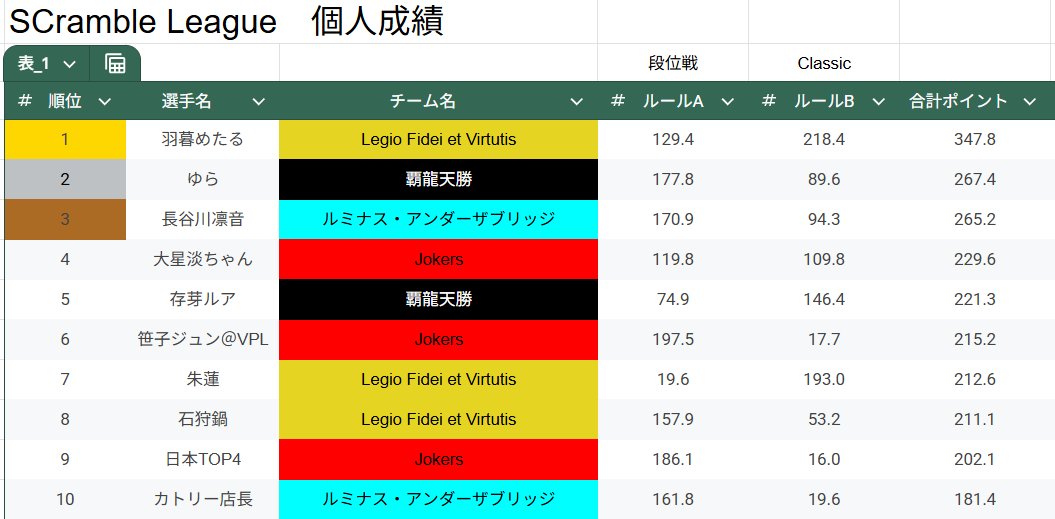Open the 選手名 column filter dropdown
The width and height of the screenshot is (1055, 519).
point(258,102)
